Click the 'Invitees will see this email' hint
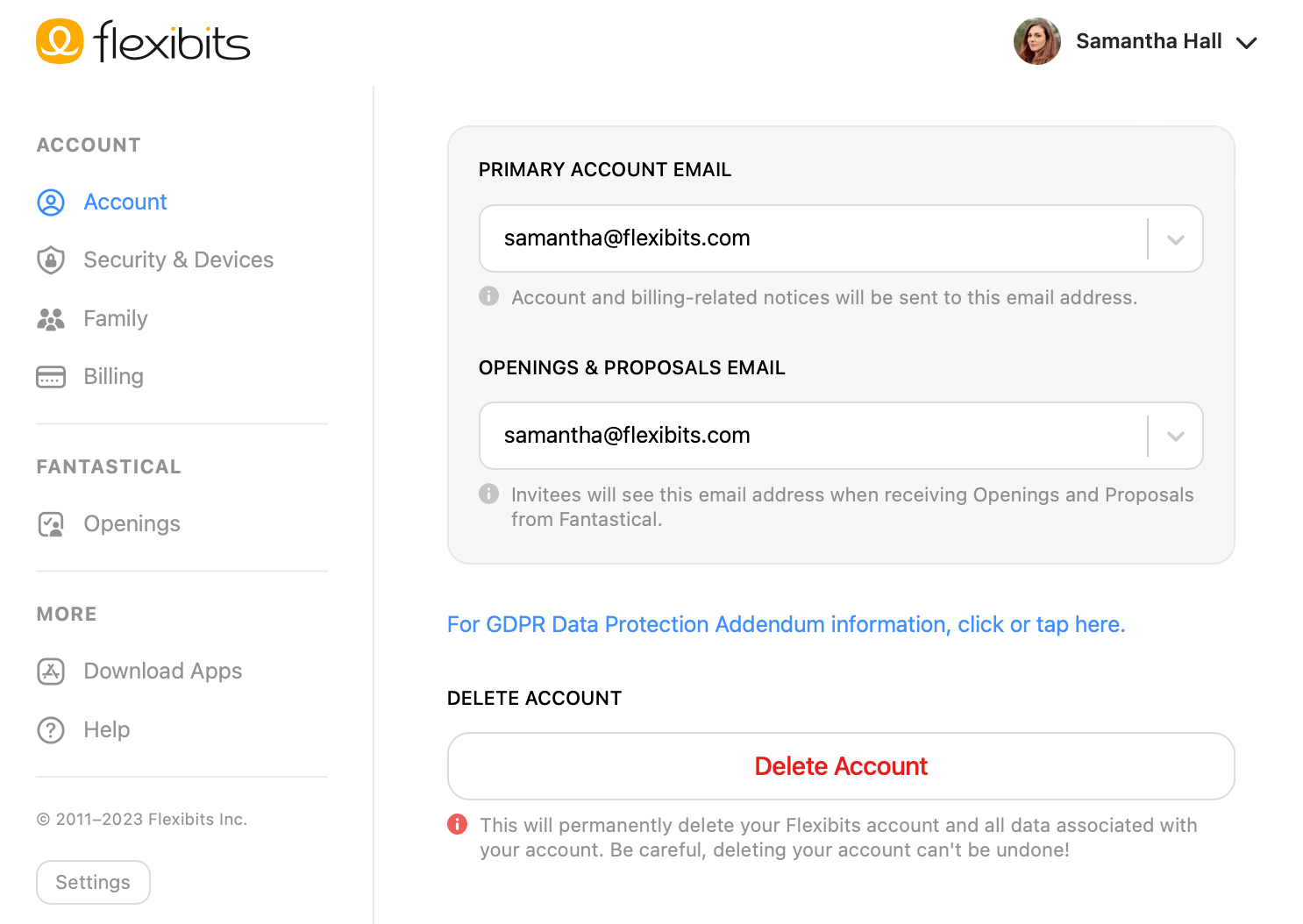Image resolution: width=1303 pixels, height=924 pixels. (852, 507)
